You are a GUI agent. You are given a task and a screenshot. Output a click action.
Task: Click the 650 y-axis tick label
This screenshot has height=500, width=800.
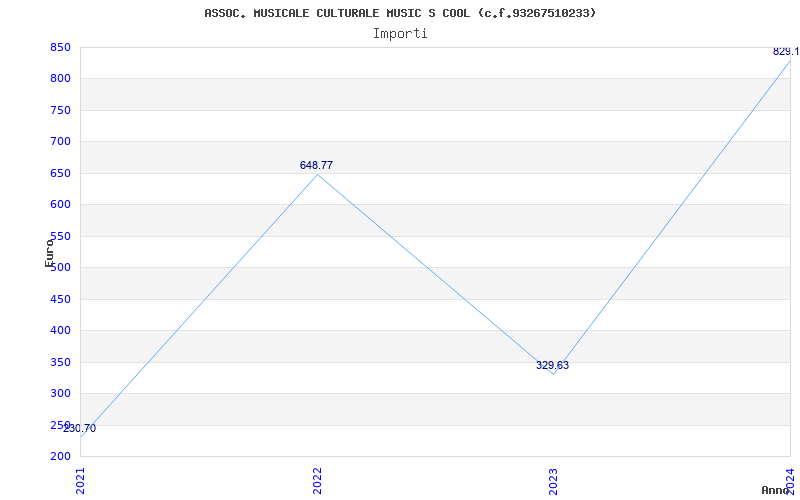60,173
